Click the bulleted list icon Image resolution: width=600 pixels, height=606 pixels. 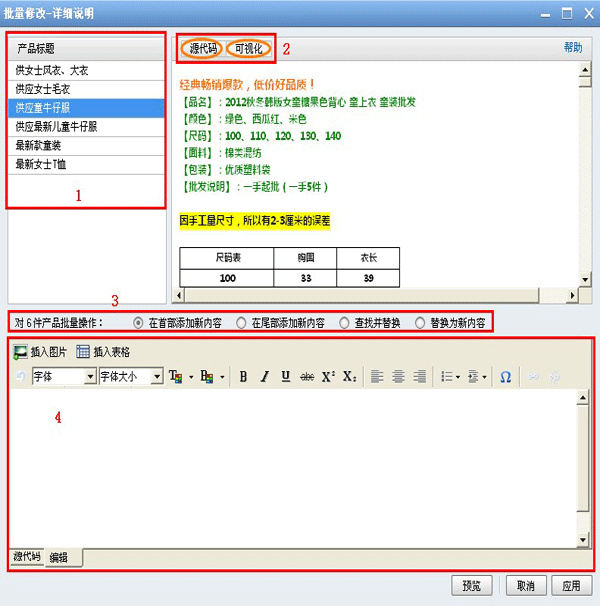tap(447, 376)
